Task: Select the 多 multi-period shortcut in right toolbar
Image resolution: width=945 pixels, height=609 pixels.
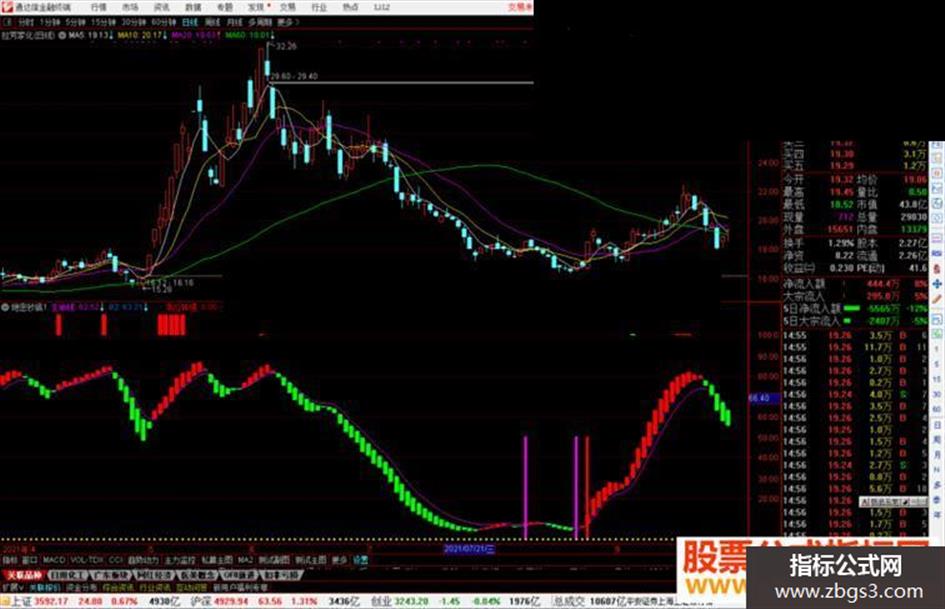Action: point(937,485)
